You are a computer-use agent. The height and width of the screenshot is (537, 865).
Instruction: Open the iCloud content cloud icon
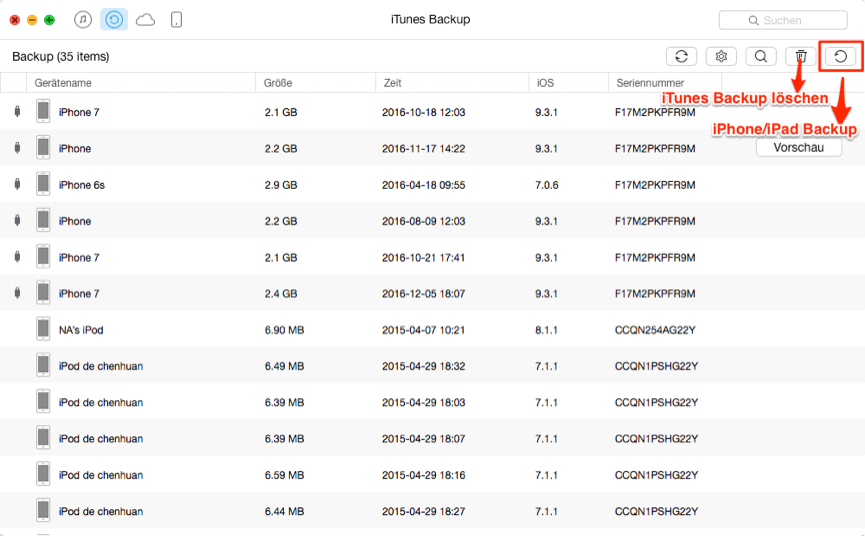click(x=145, y=20)
